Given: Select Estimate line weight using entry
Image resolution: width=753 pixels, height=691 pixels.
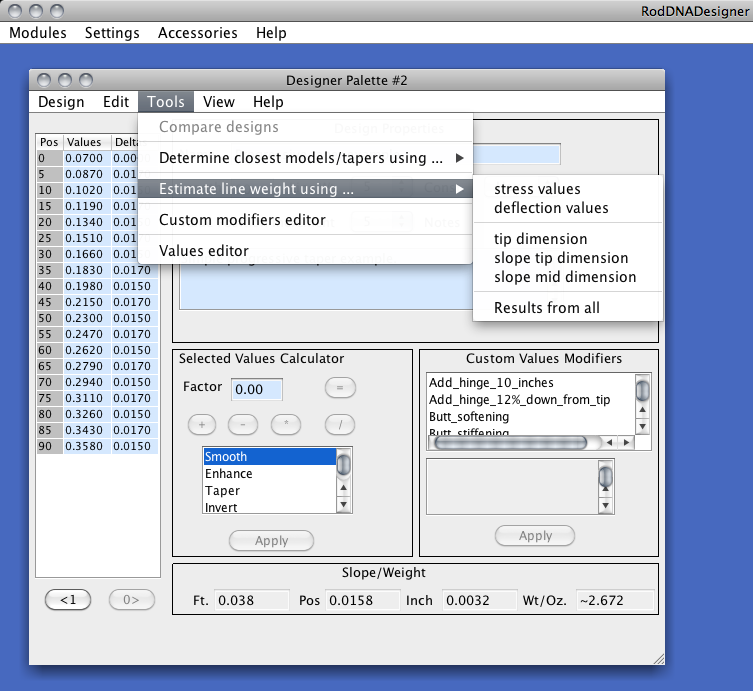Looking at the screenshot, I should click(x=305, y=189).
